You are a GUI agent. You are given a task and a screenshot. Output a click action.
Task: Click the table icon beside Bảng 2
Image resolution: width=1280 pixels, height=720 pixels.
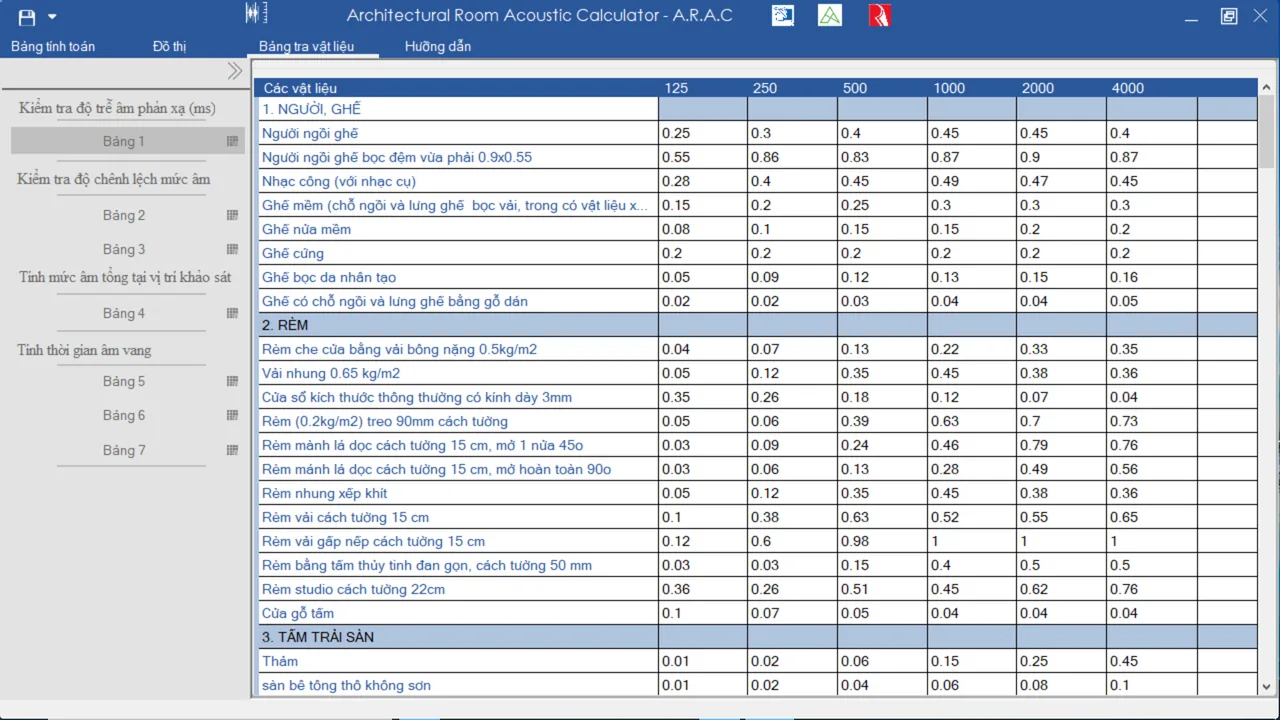232,215
